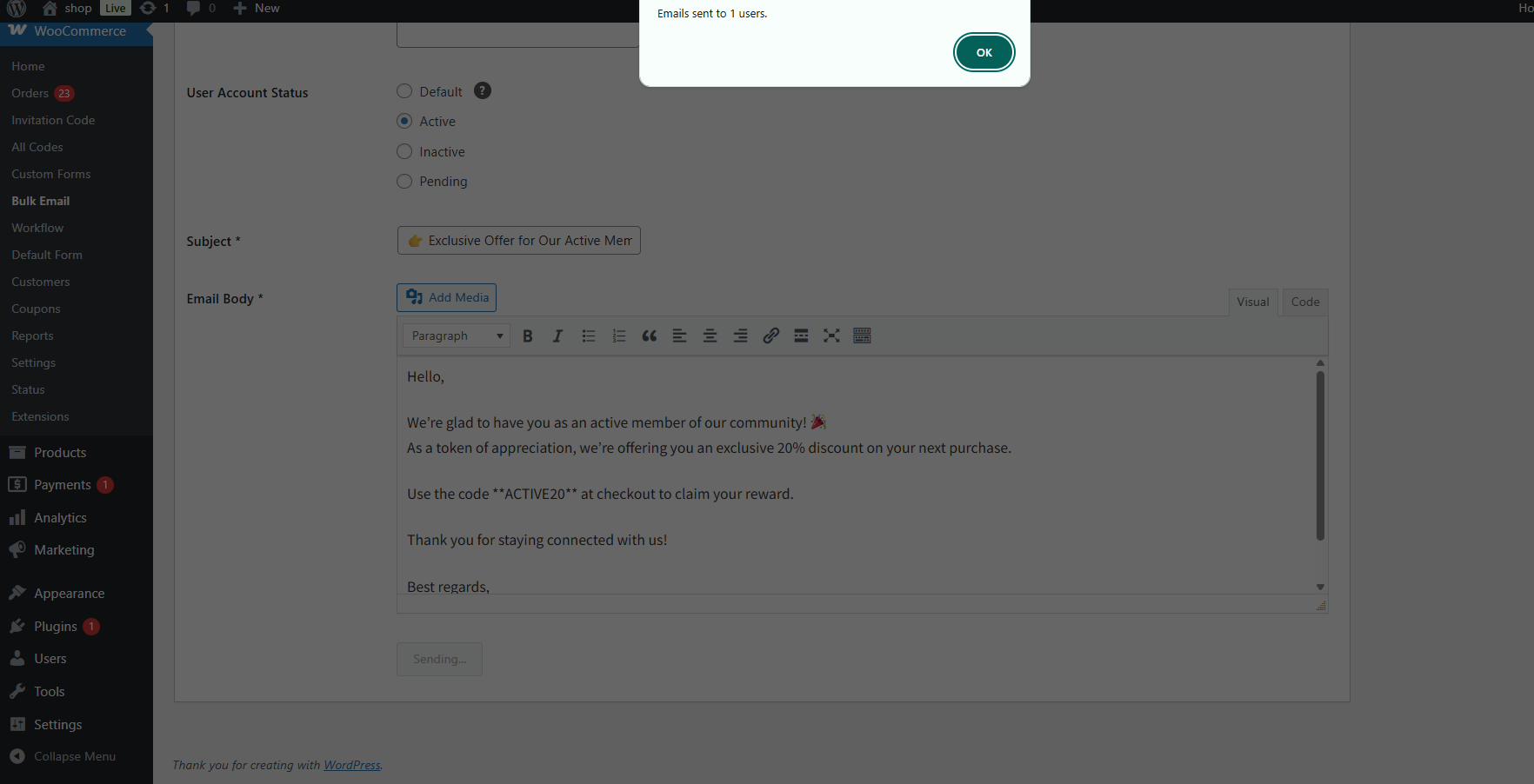Collapse the admin sidebar menu
The width and height of the screenshot is (1534, 784).
pos(74,756)
